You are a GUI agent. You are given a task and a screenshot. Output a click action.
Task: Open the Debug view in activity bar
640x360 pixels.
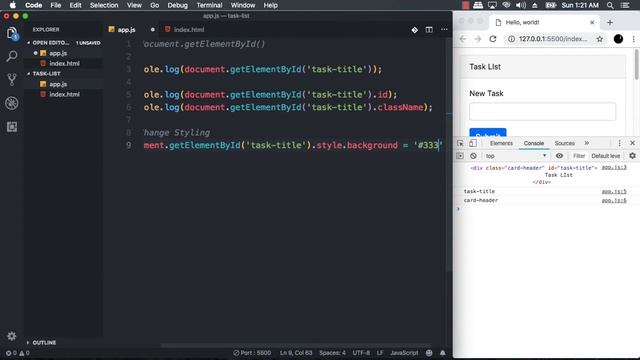(12, 103)
